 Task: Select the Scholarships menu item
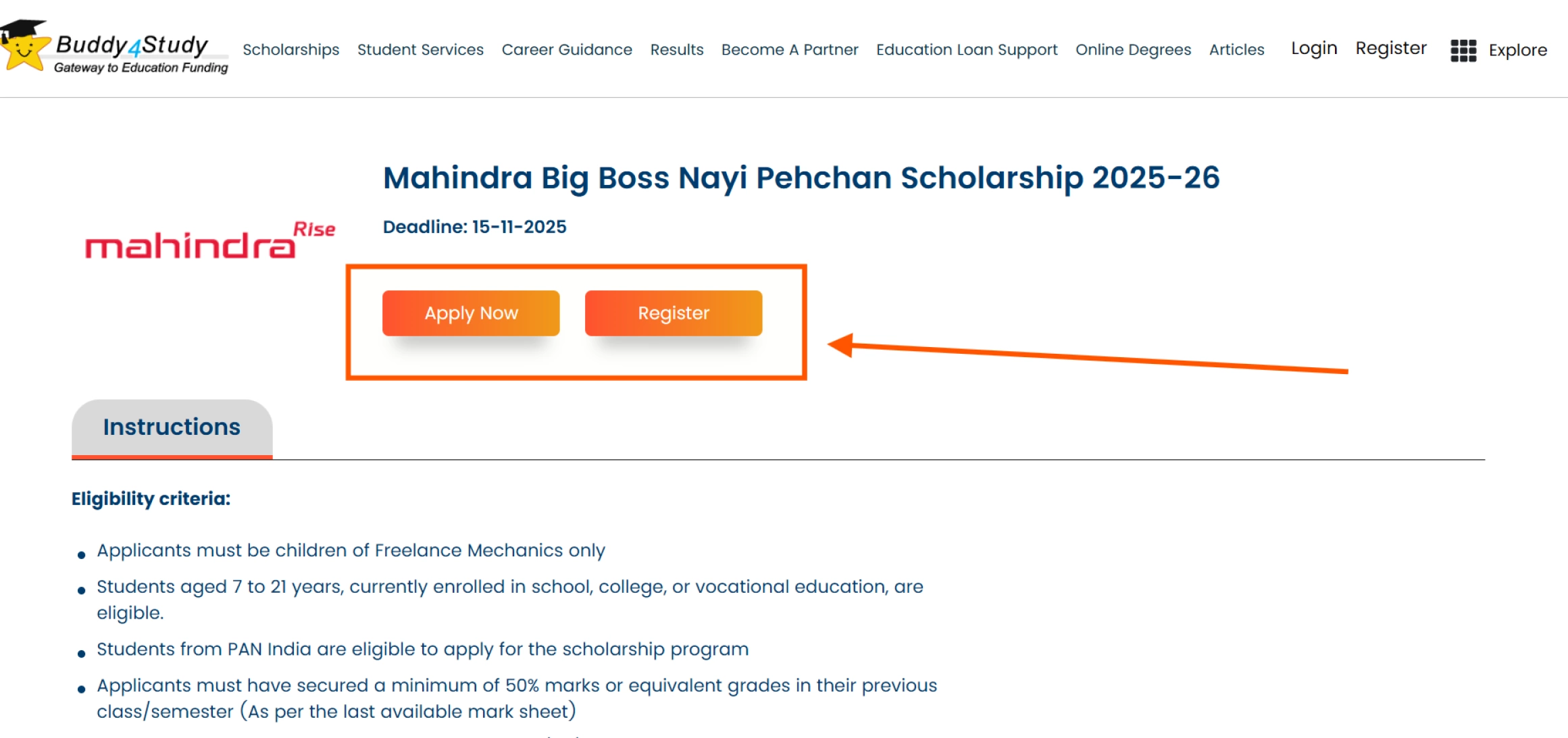pyautogui.click(x=290, y=49)
